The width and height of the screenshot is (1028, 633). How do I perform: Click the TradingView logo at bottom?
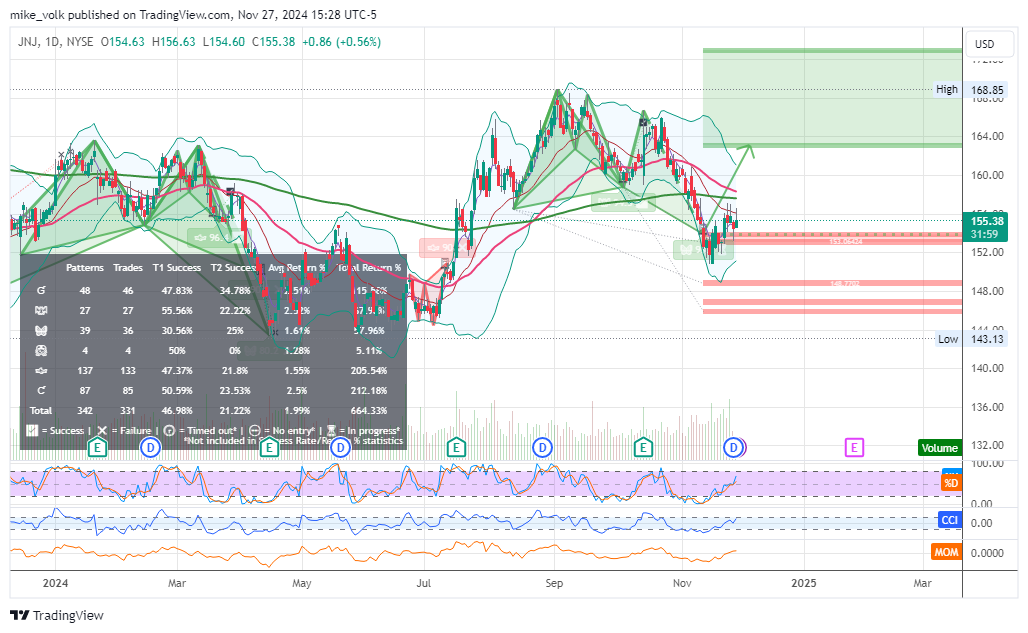coord(57,615)
